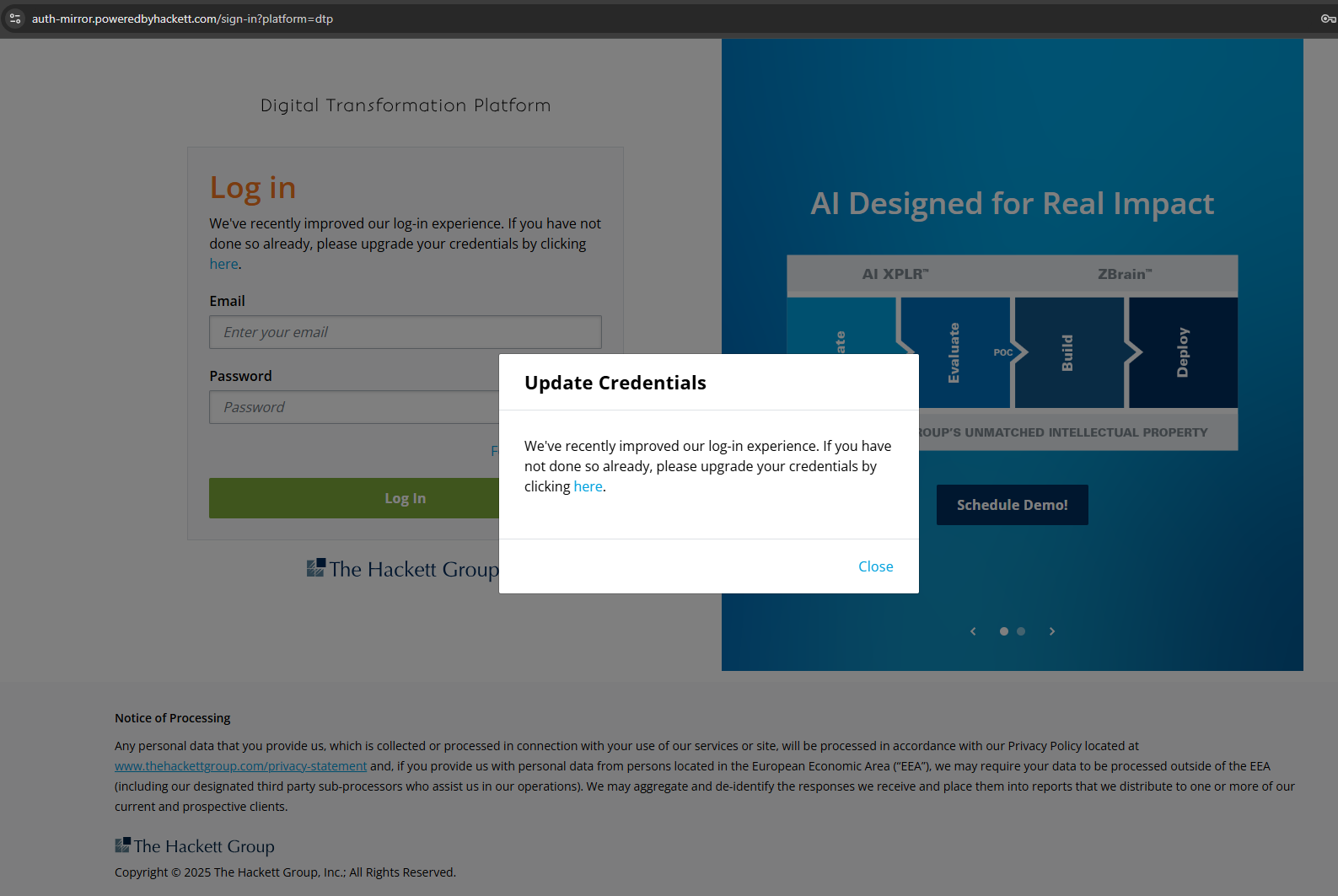This screenshot has width=1338, height=896.
Task: Select the second carousel dot indicator
Action: click(x=1021, y=631)
